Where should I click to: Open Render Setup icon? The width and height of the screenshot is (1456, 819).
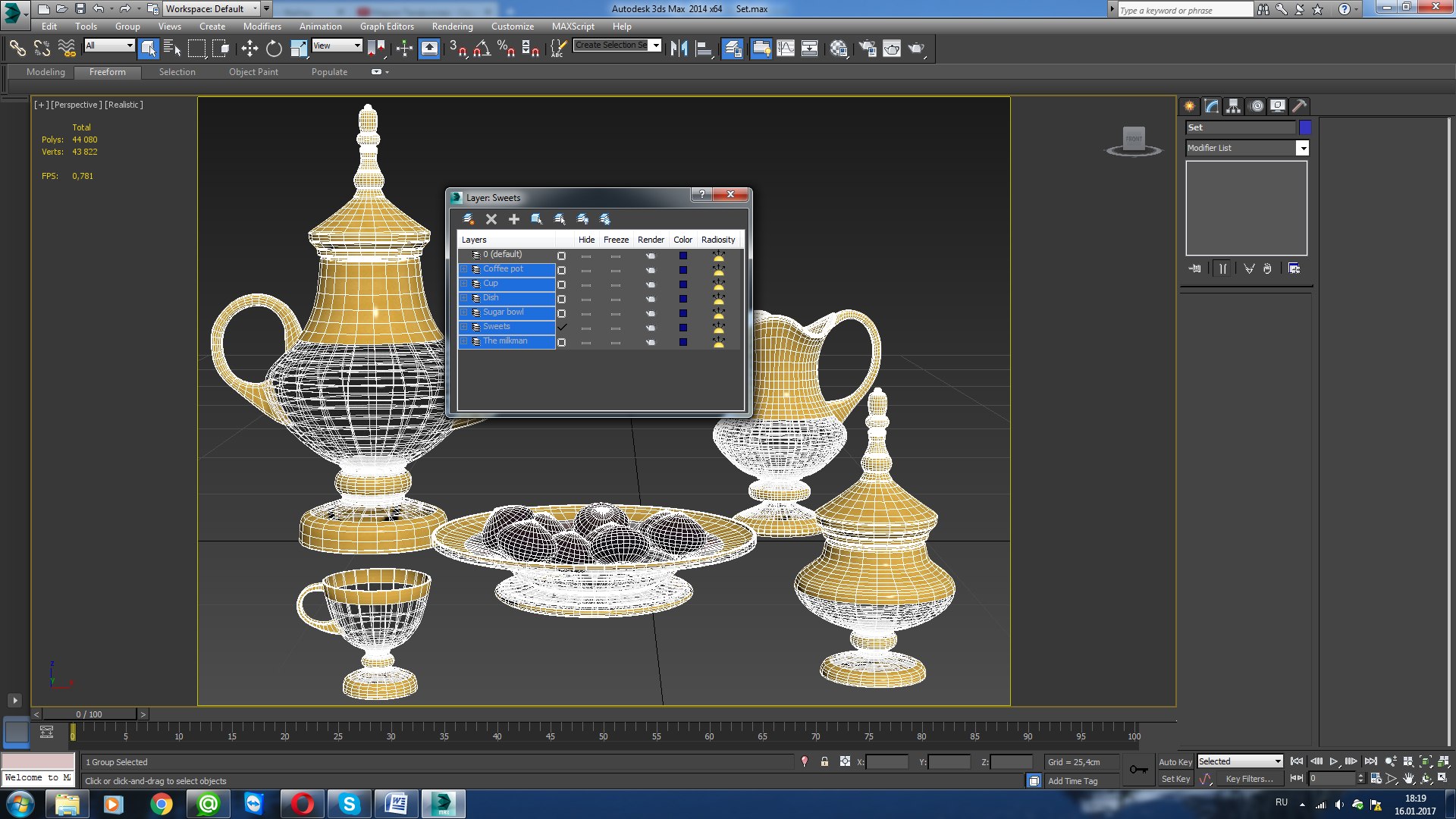(x=868, y=49)
